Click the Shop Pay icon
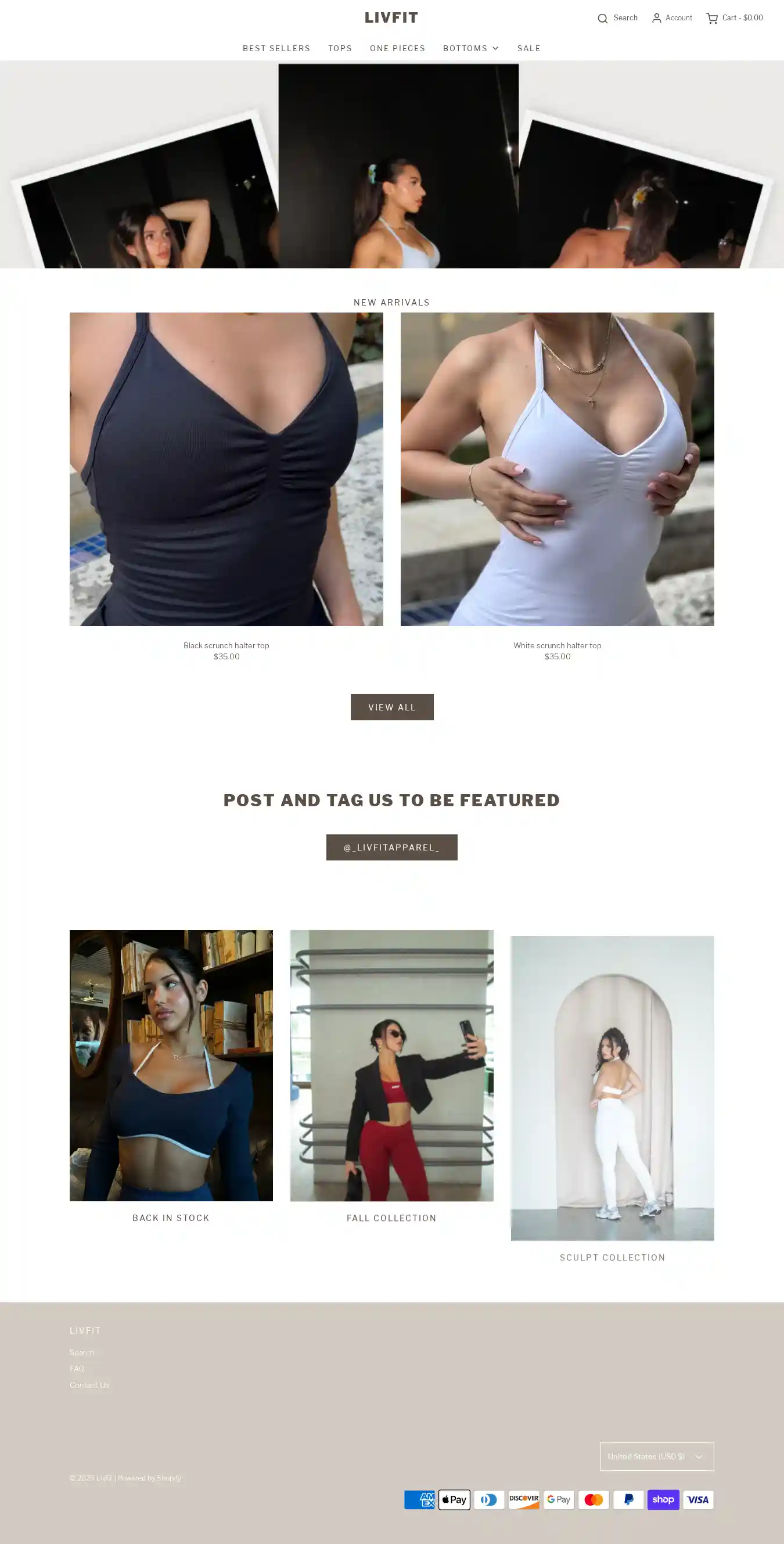Screen dimensions: 784x1544 [663, 1499]
